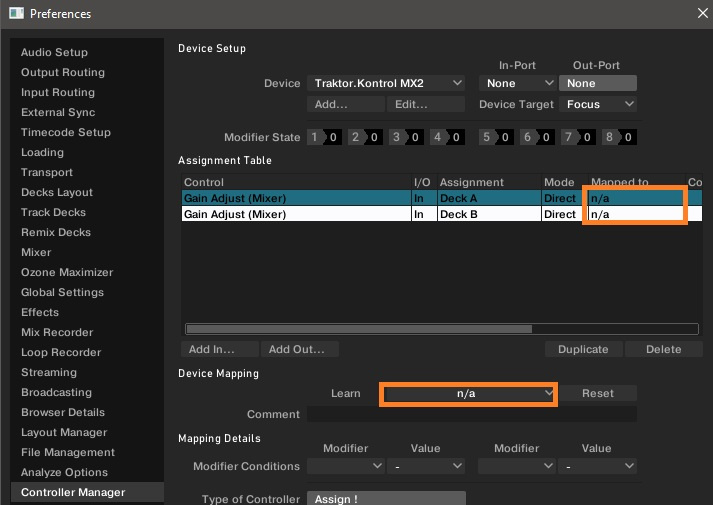Open Layout Manager preferences
713x505 pixels.
coord(63,432)
